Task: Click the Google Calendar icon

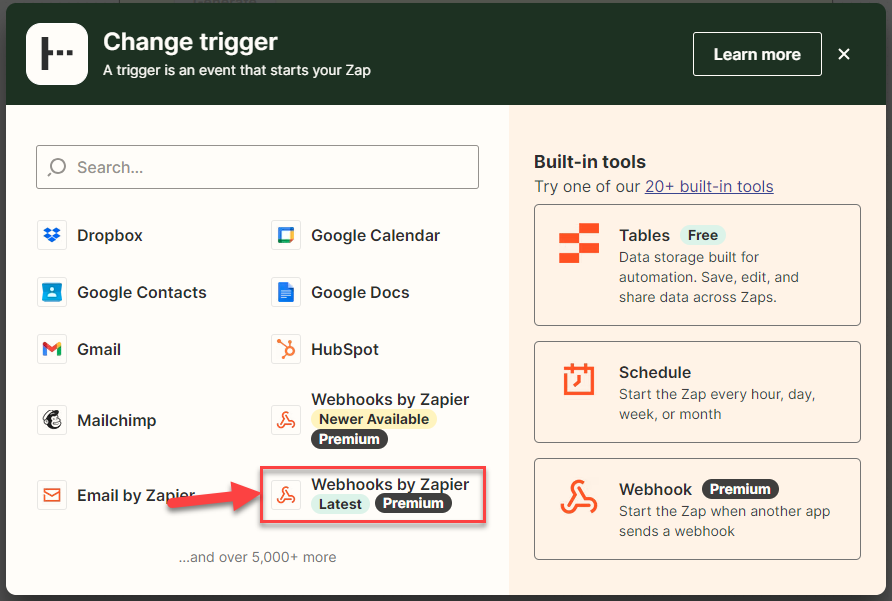Action: click(x=286, y=235)
